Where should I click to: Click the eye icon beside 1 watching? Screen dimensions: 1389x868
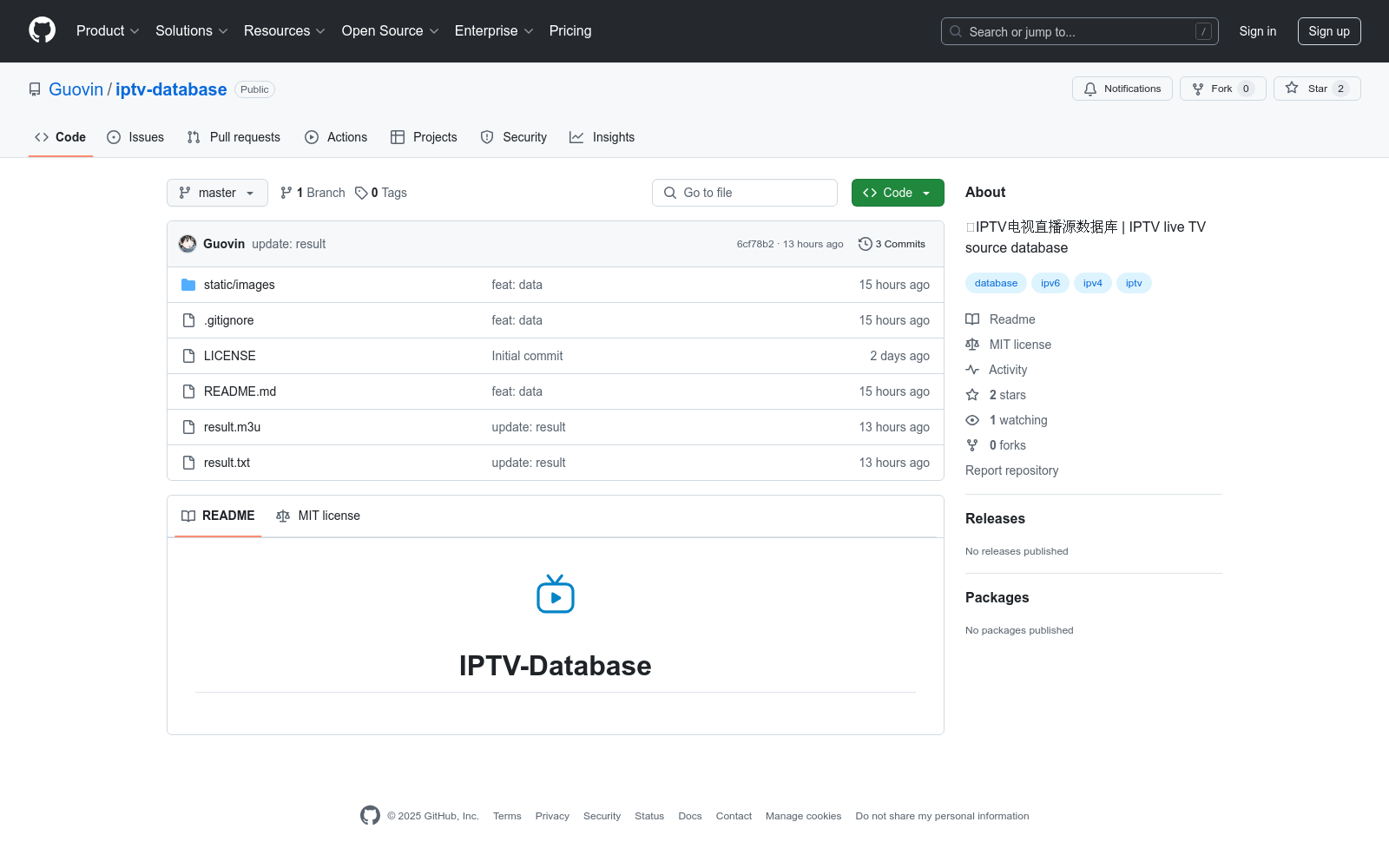[972, 420]
